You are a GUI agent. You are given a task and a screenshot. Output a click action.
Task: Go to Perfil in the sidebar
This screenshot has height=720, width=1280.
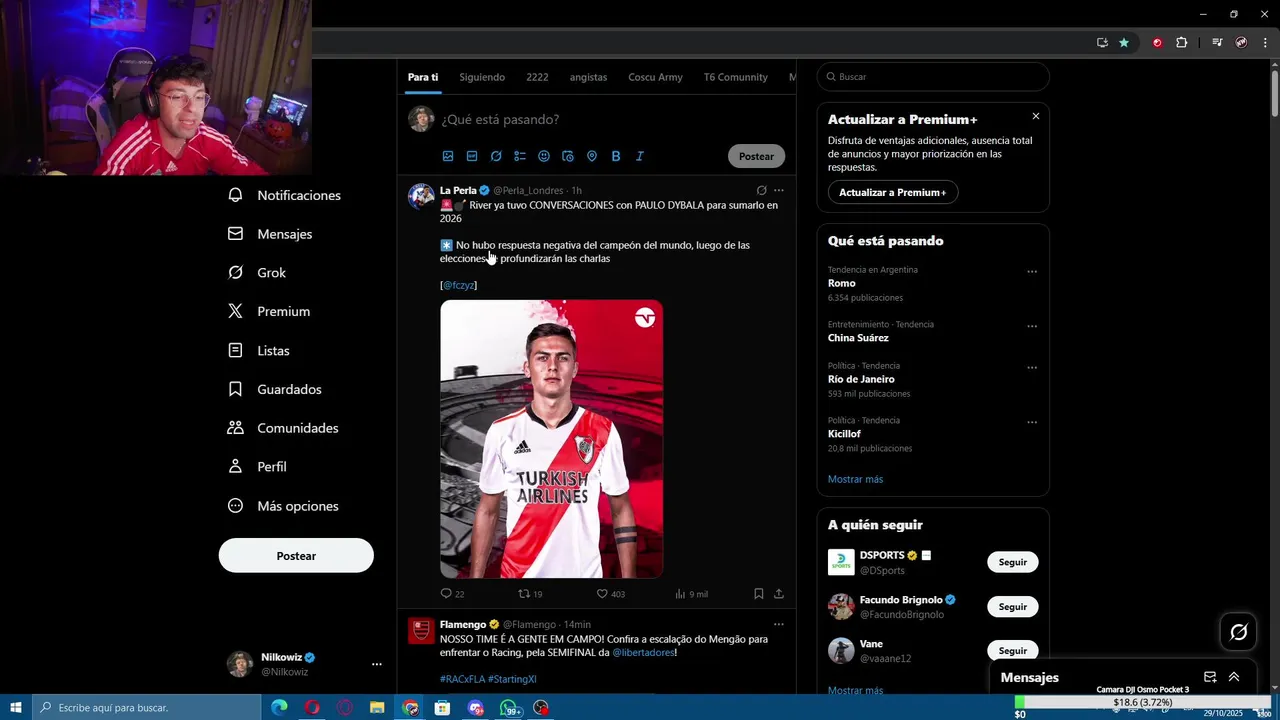pyautogui.click(x=258, y=467)
